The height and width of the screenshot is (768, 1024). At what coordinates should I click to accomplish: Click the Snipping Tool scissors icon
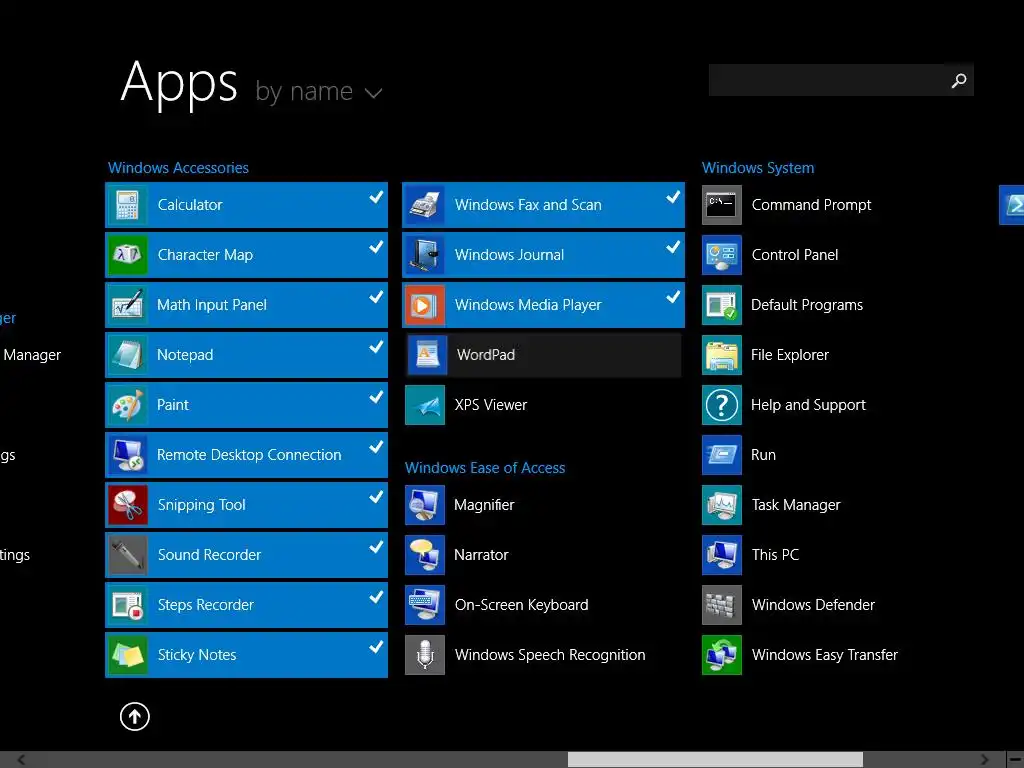point(127,505)
